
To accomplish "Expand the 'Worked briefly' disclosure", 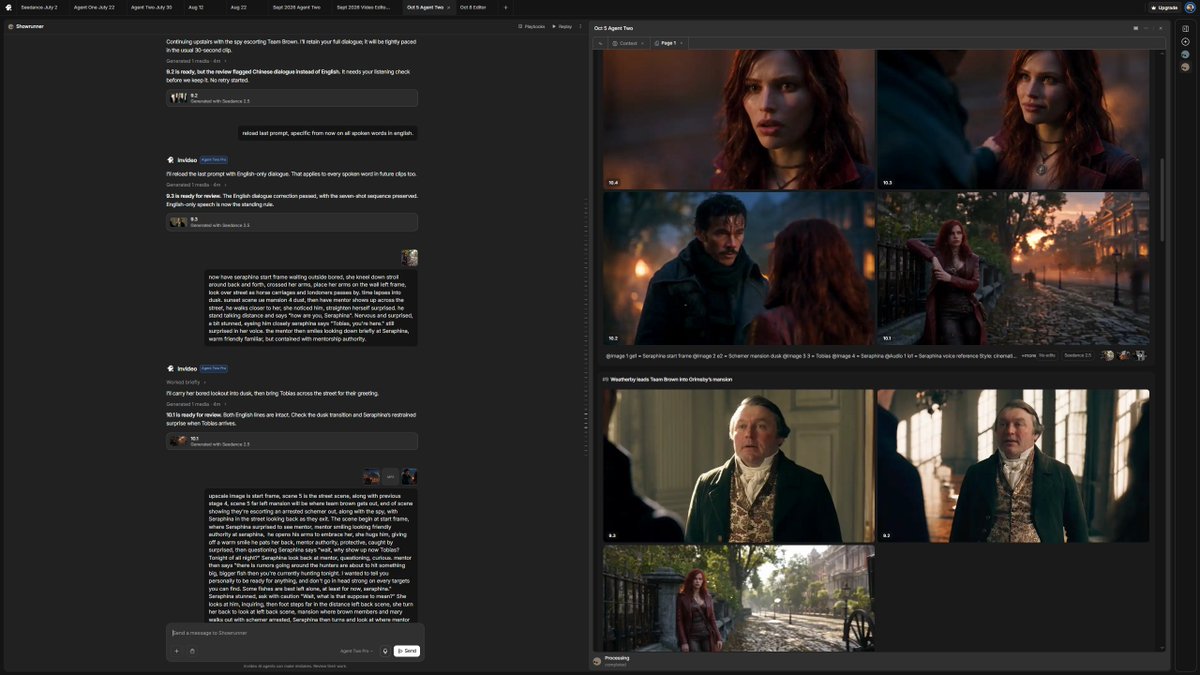I will (184, 382).
